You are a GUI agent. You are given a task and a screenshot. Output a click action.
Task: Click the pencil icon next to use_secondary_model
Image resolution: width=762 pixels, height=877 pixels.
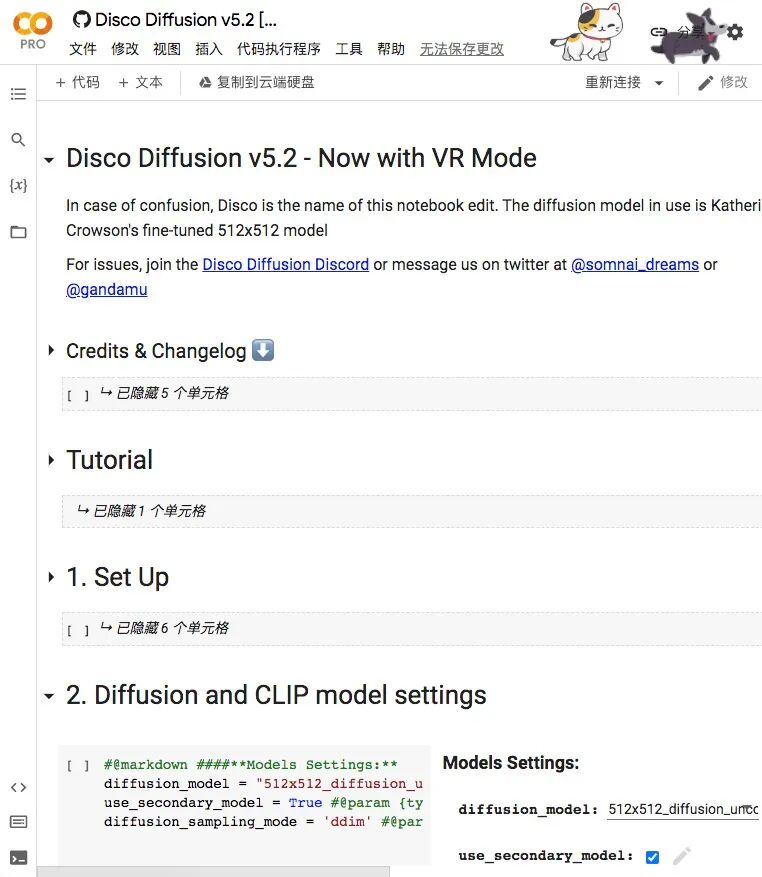coord(681,856)
